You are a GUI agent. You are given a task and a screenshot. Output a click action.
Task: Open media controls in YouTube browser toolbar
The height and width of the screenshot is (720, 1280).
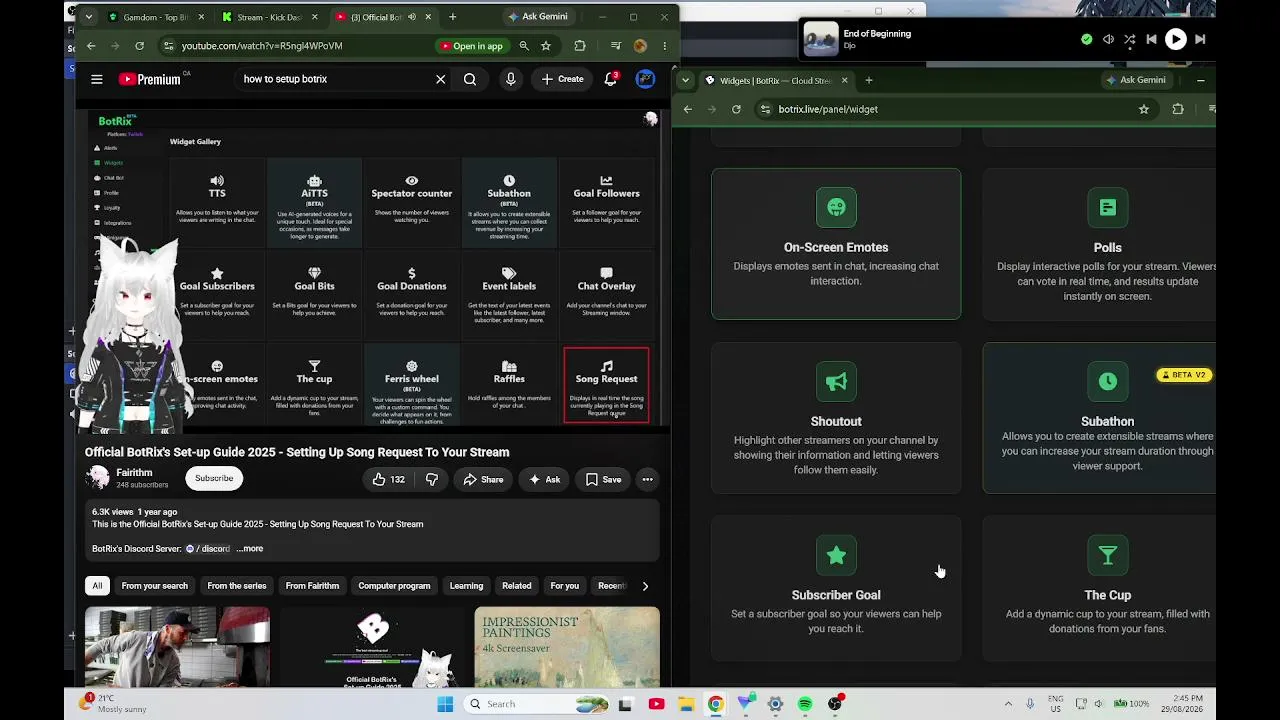pyautogui.click(x=614, y=46)
